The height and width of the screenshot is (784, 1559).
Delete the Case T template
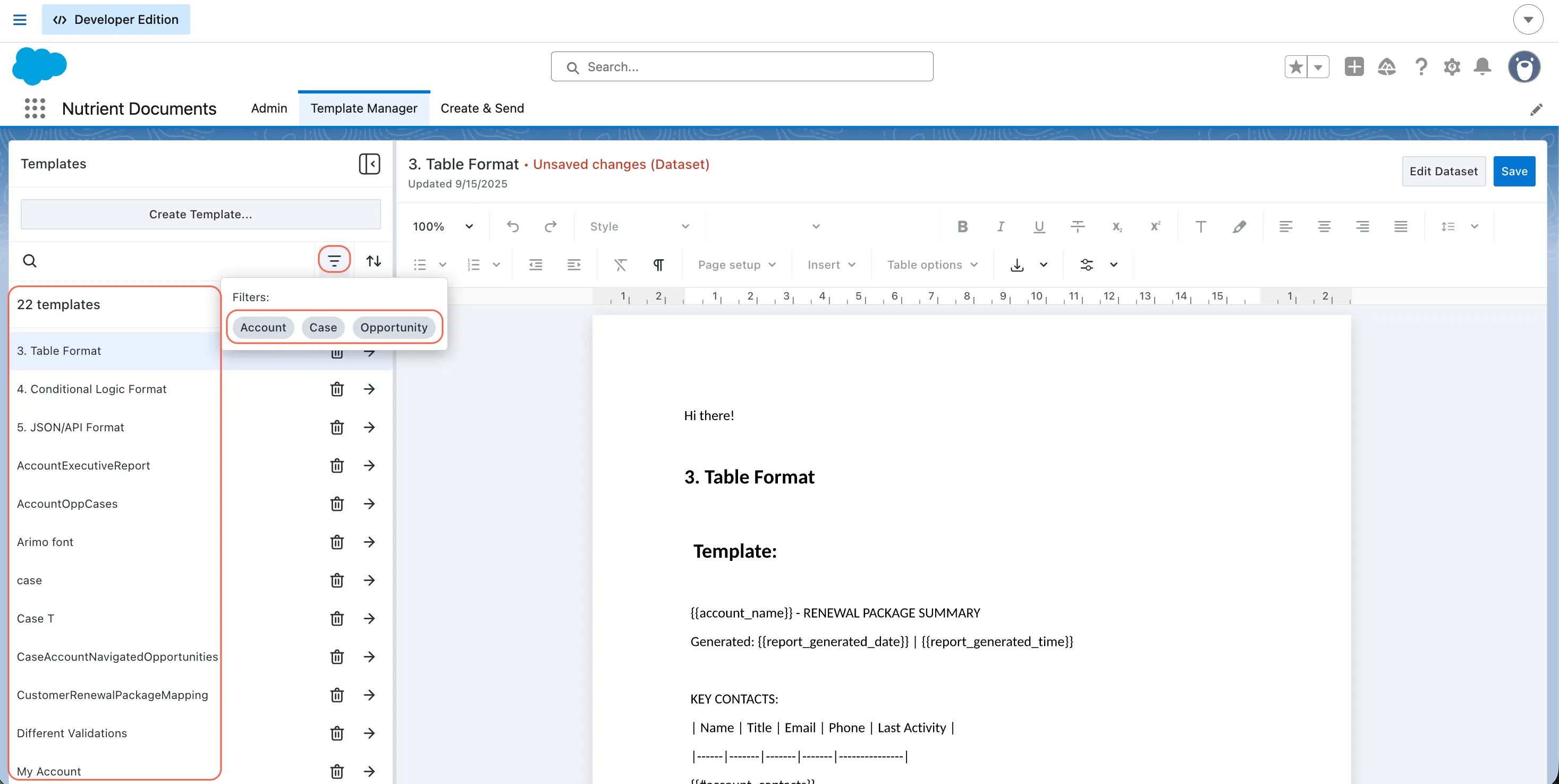[x=337, y=618]
